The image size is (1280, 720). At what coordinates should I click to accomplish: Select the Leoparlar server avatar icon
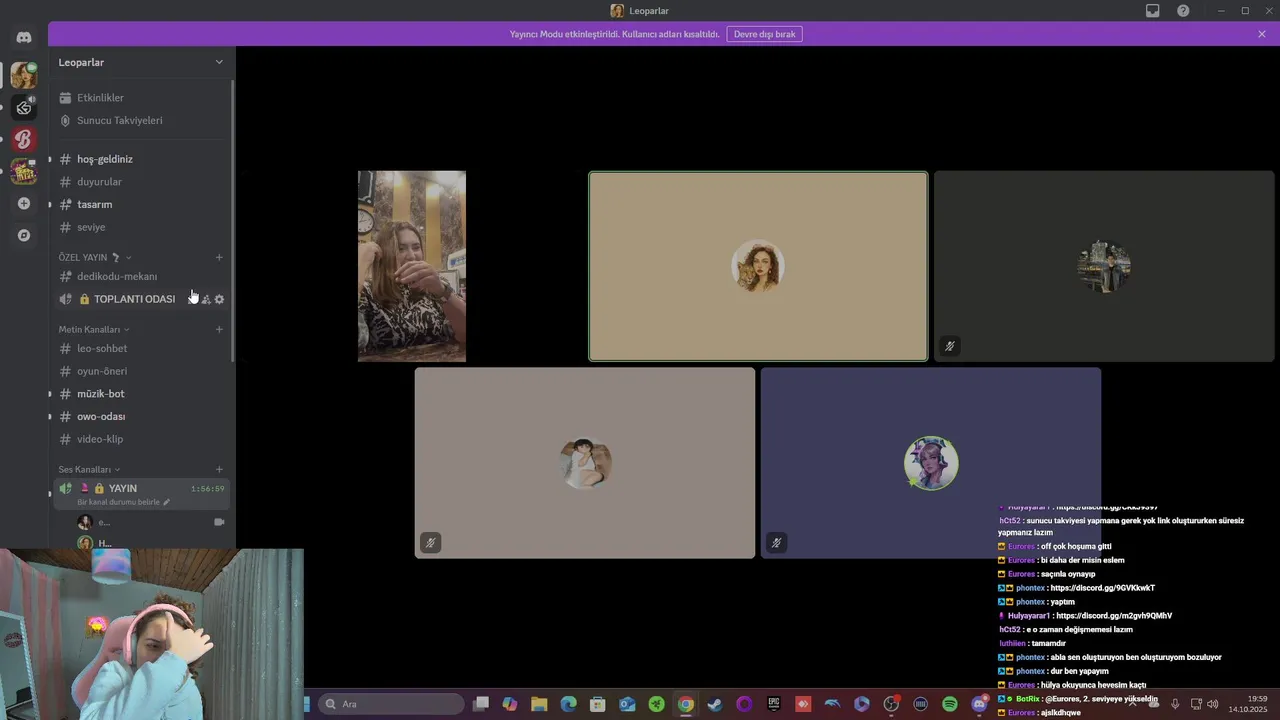click(24, 75)
